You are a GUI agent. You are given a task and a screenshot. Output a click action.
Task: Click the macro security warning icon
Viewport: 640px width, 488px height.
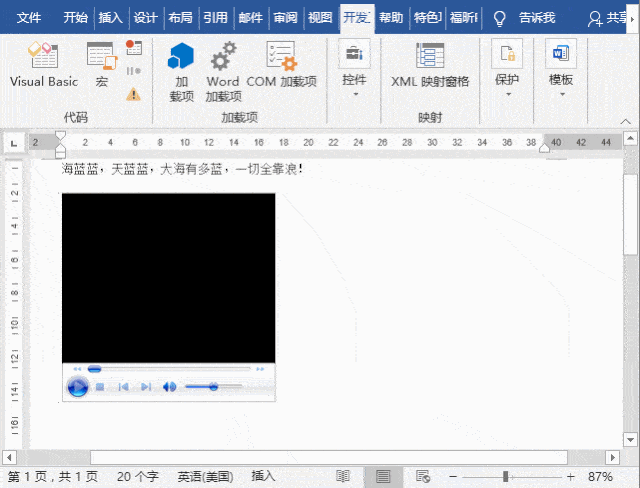tap(133, 94)
